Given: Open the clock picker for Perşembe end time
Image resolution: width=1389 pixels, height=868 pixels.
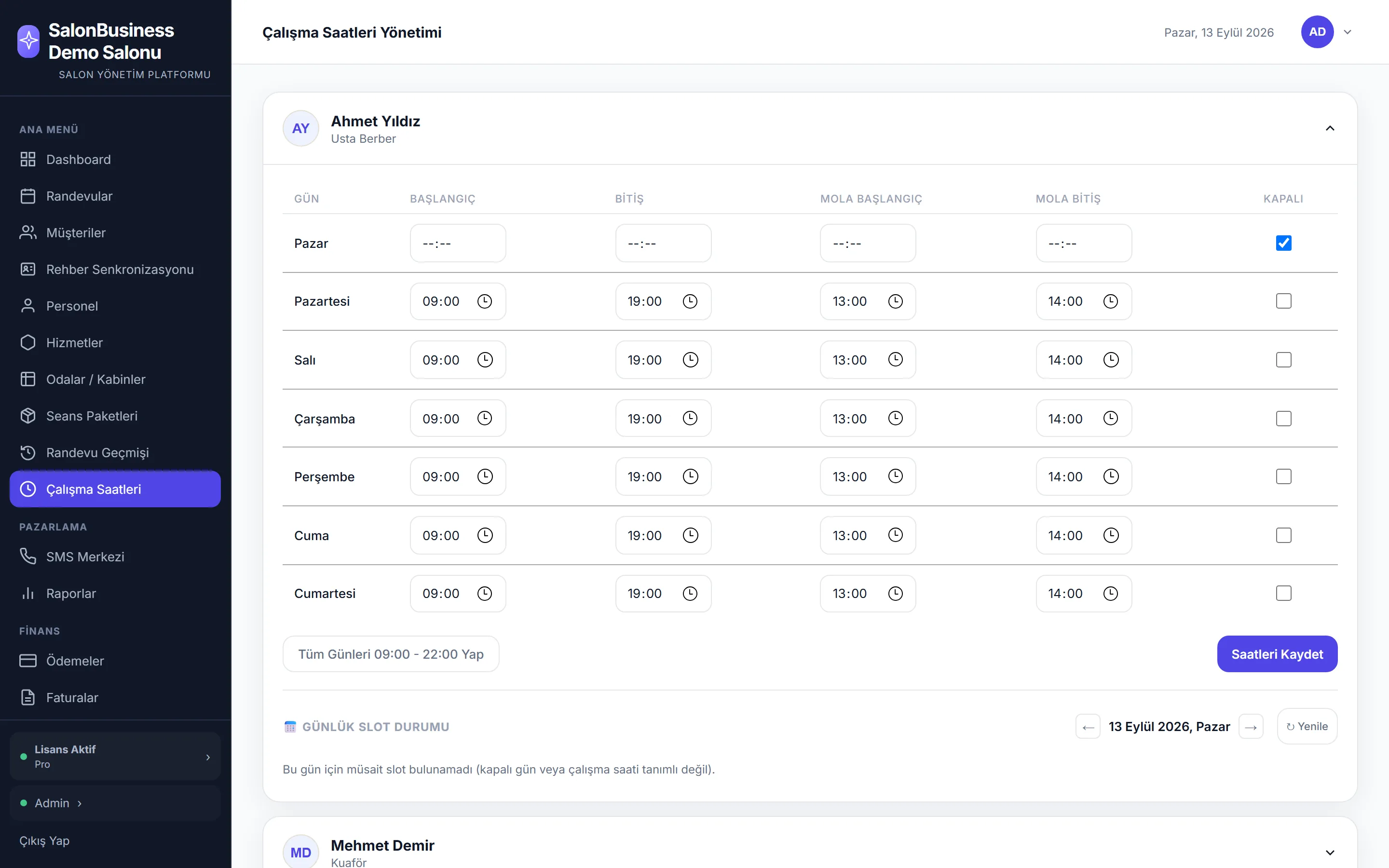Looking at the screenshot, I should [690, 476].
